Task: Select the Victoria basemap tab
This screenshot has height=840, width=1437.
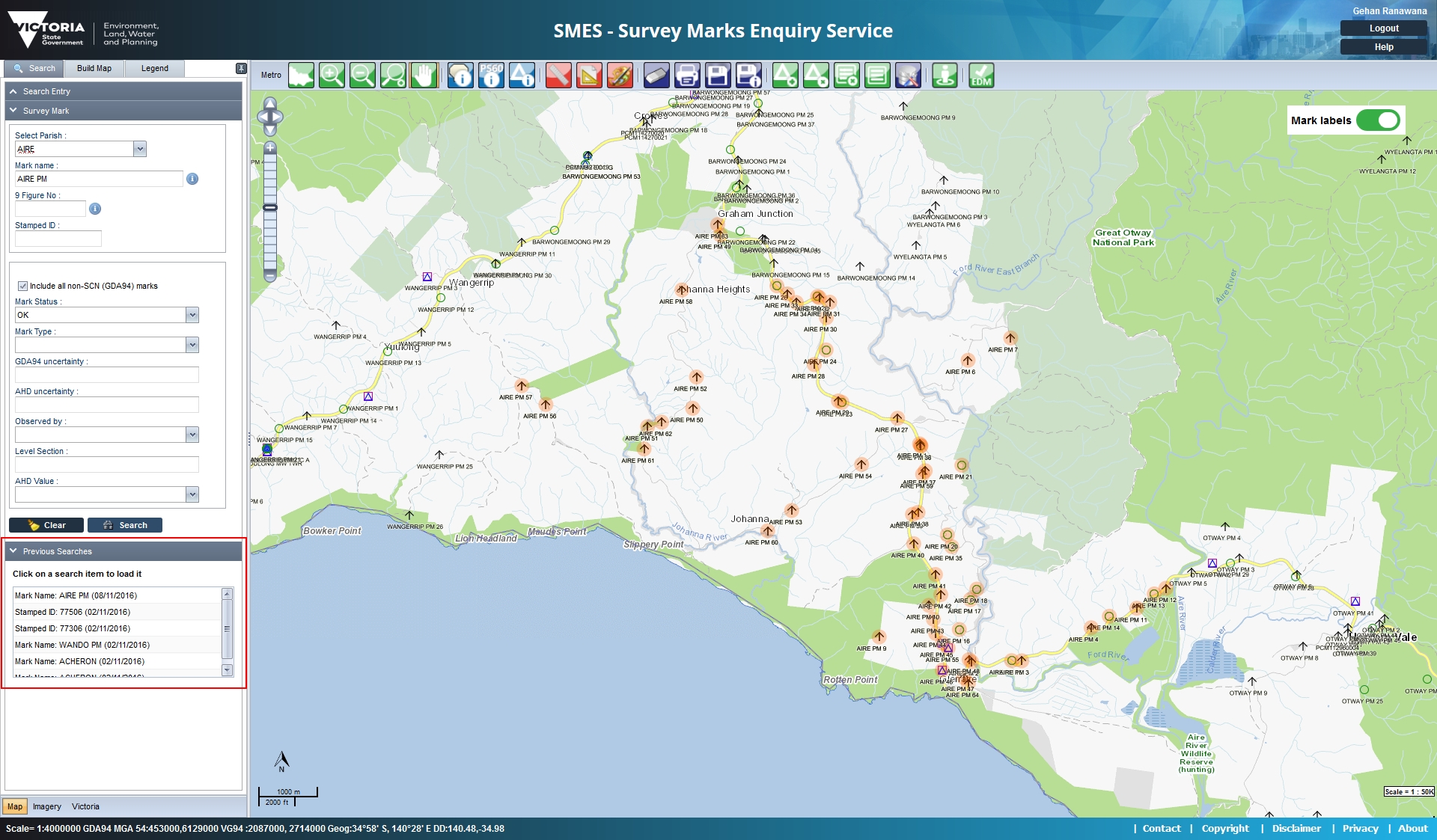Action: click(85, 806)
